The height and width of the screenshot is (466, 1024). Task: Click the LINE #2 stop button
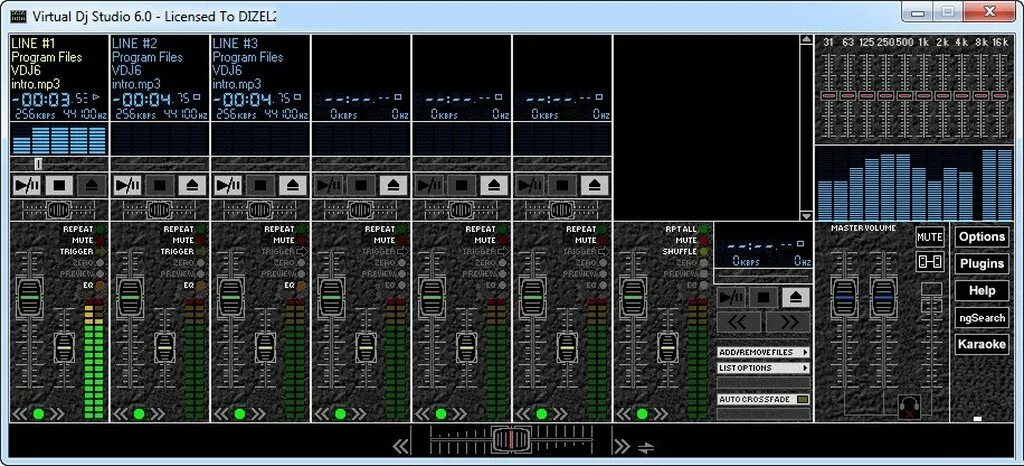pyautogui.click(x=160, y=185)
